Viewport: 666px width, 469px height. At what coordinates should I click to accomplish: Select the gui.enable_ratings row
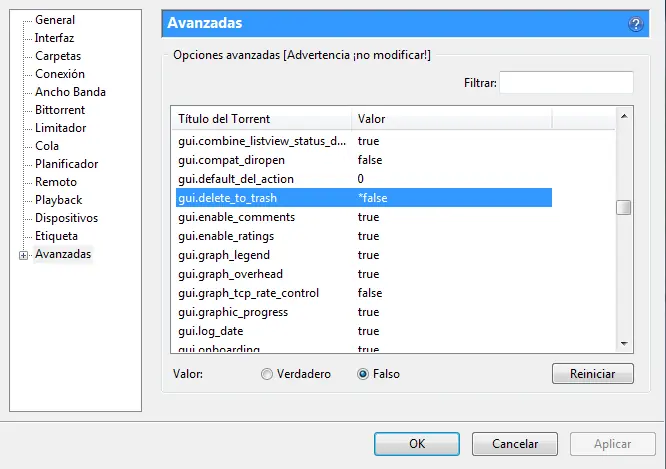pyautogui.click(x=364, y=236)
